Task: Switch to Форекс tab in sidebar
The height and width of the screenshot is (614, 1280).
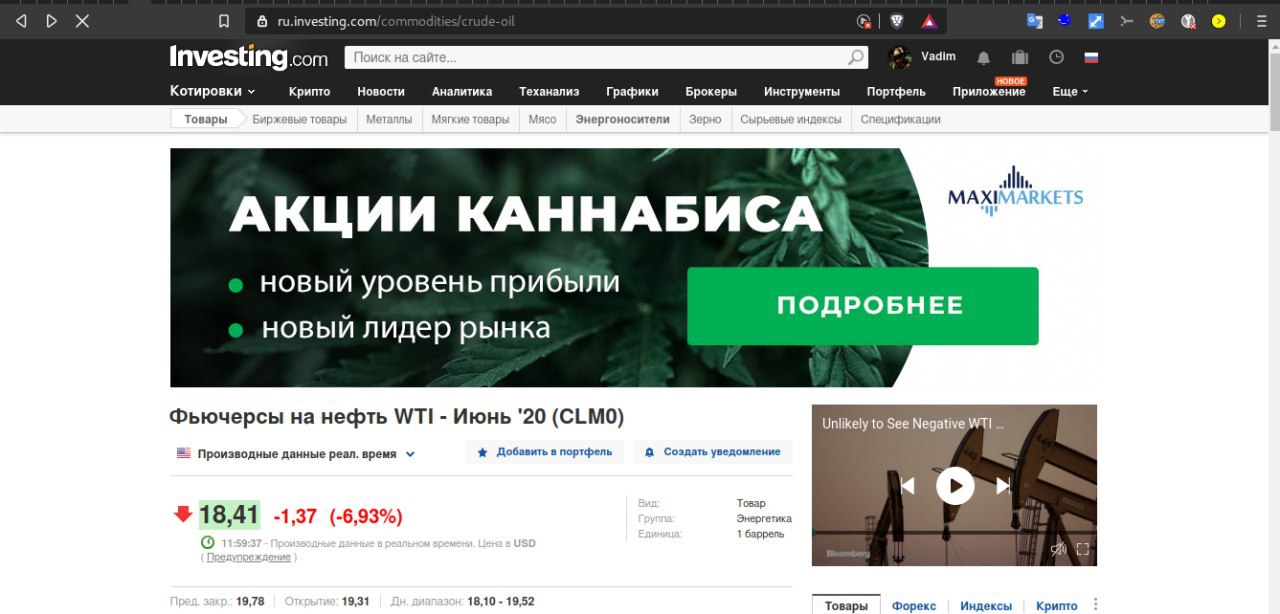Action: tap(914, 606)
